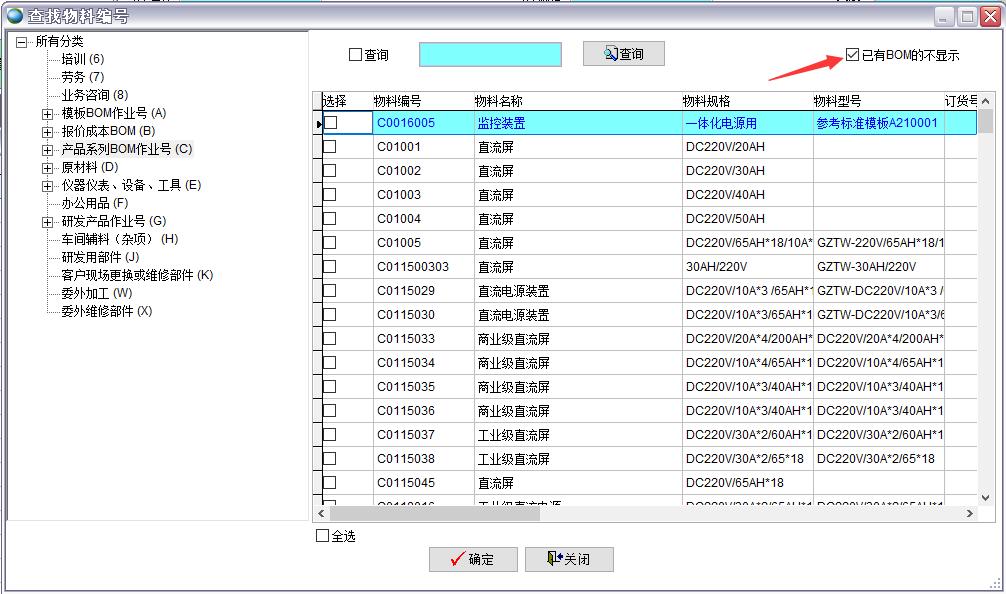The height and width of the screenshot is (594, 1006).
Task: Tick the 全选 select-all checkbox
Action: coord(322,536)
